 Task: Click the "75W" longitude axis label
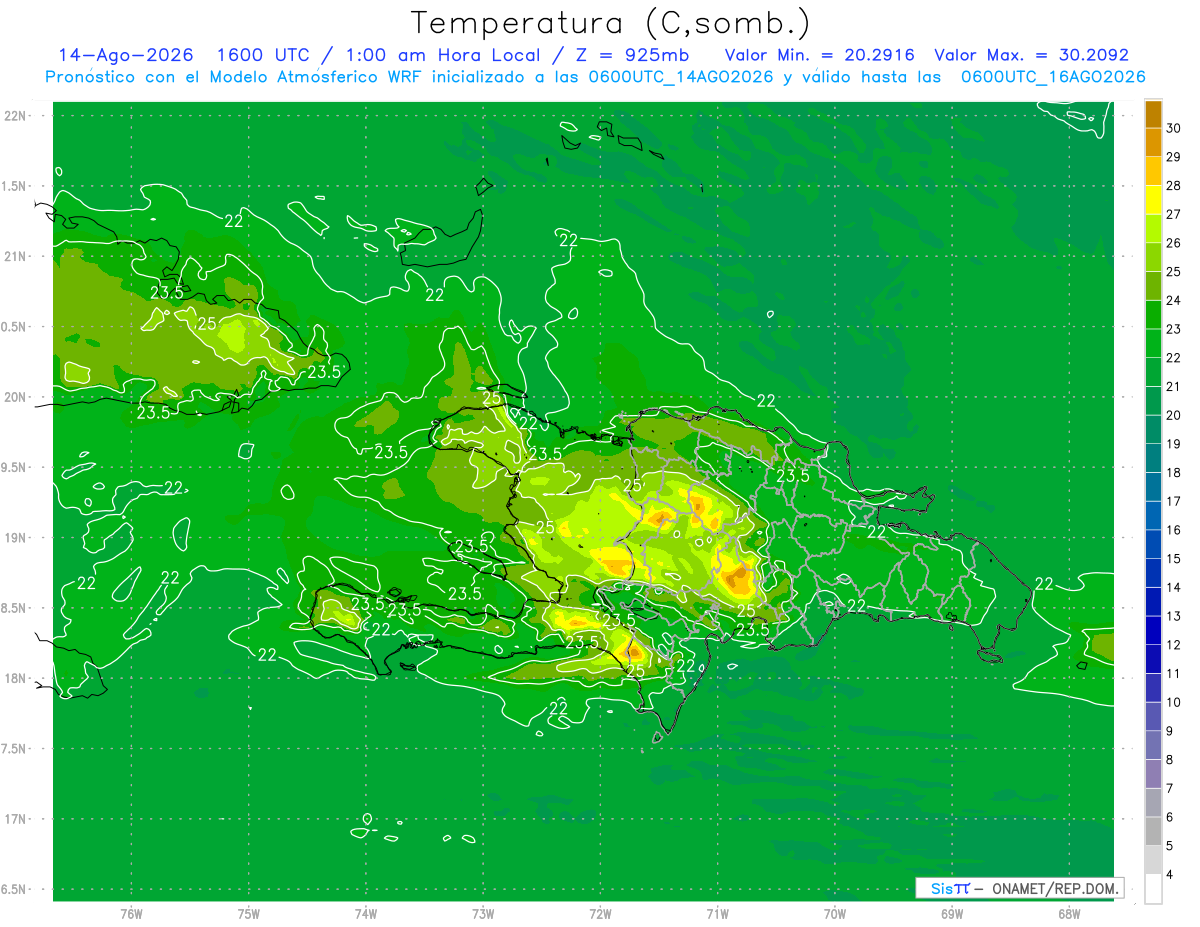tap(249, 915)
